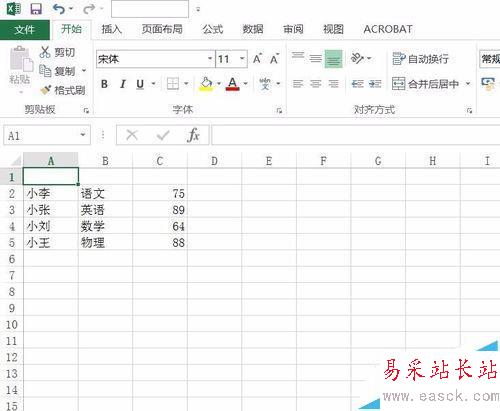The image size is (500, 411).
Task: Click the Paste clipboard icon
Action: 21,59
